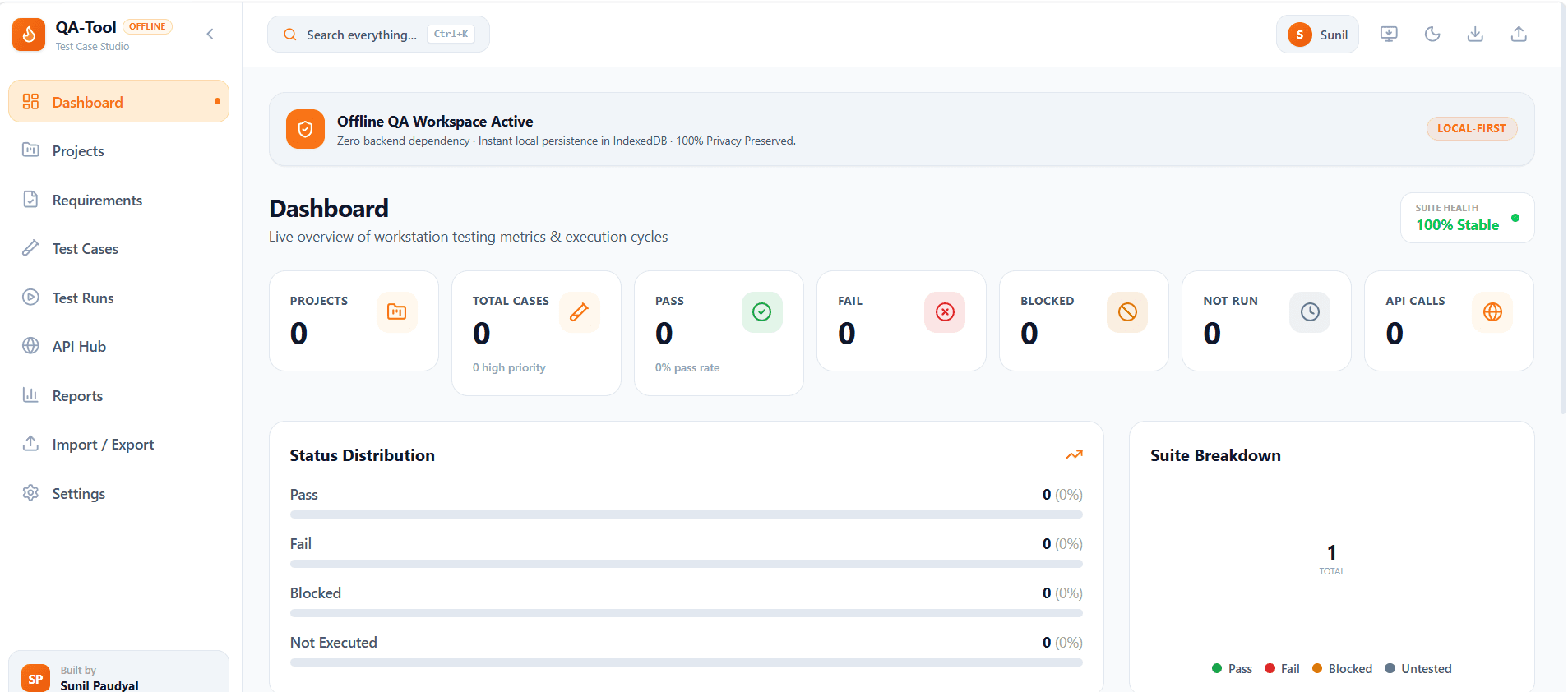Select API Hub in sidebar
Viewport: 1568px width, 692px height.
point(118,346)
